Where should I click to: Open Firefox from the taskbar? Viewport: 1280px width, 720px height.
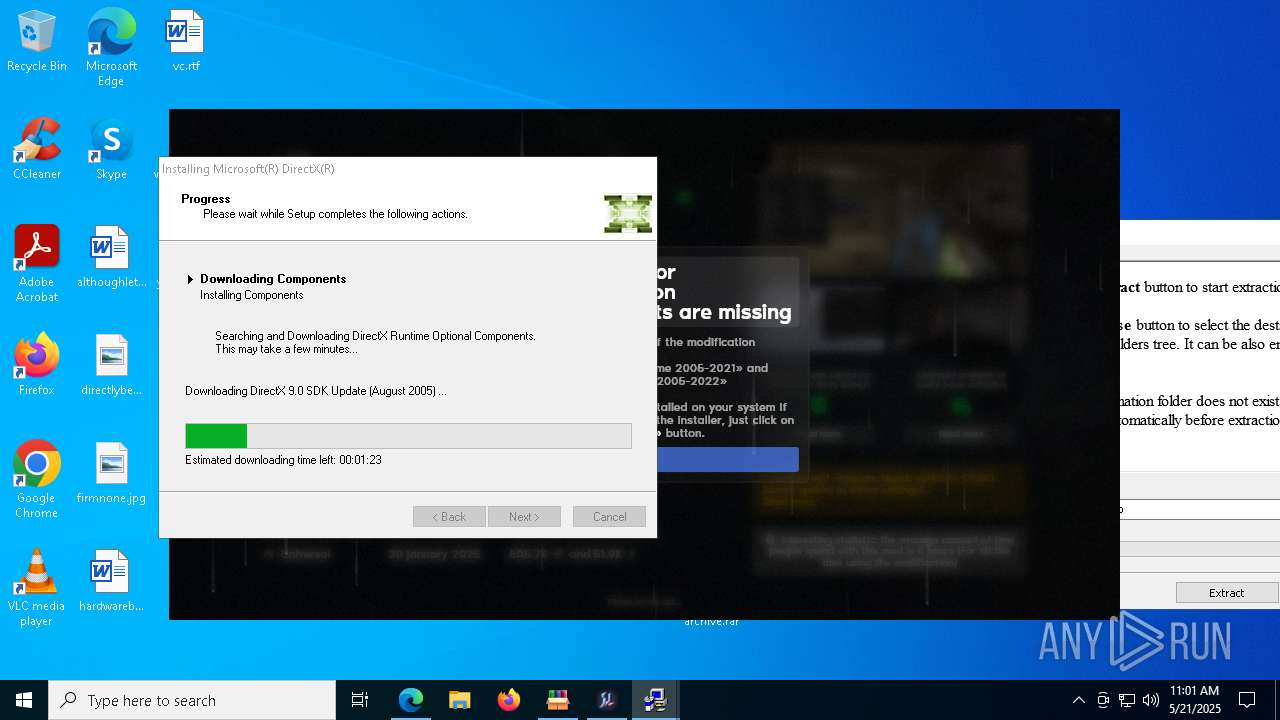click(x=508, y=700)
